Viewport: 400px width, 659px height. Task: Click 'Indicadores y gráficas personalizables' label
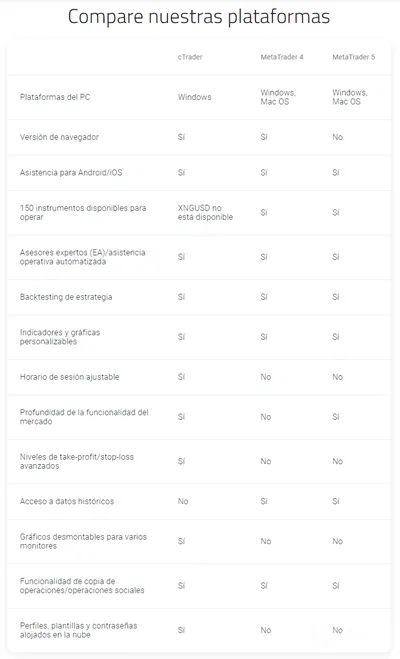pos(60,337)
